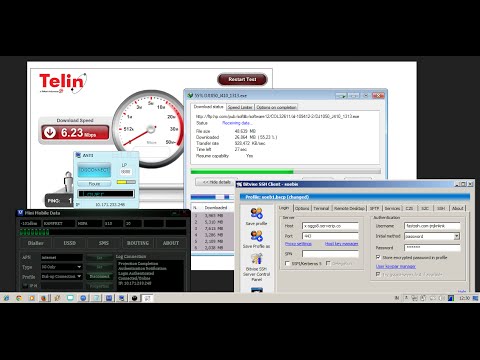The width and height of the screenshot is (480, 360).
Task: Toggle Delegation checkbox in Bitvise
Action: click(328, 263)
